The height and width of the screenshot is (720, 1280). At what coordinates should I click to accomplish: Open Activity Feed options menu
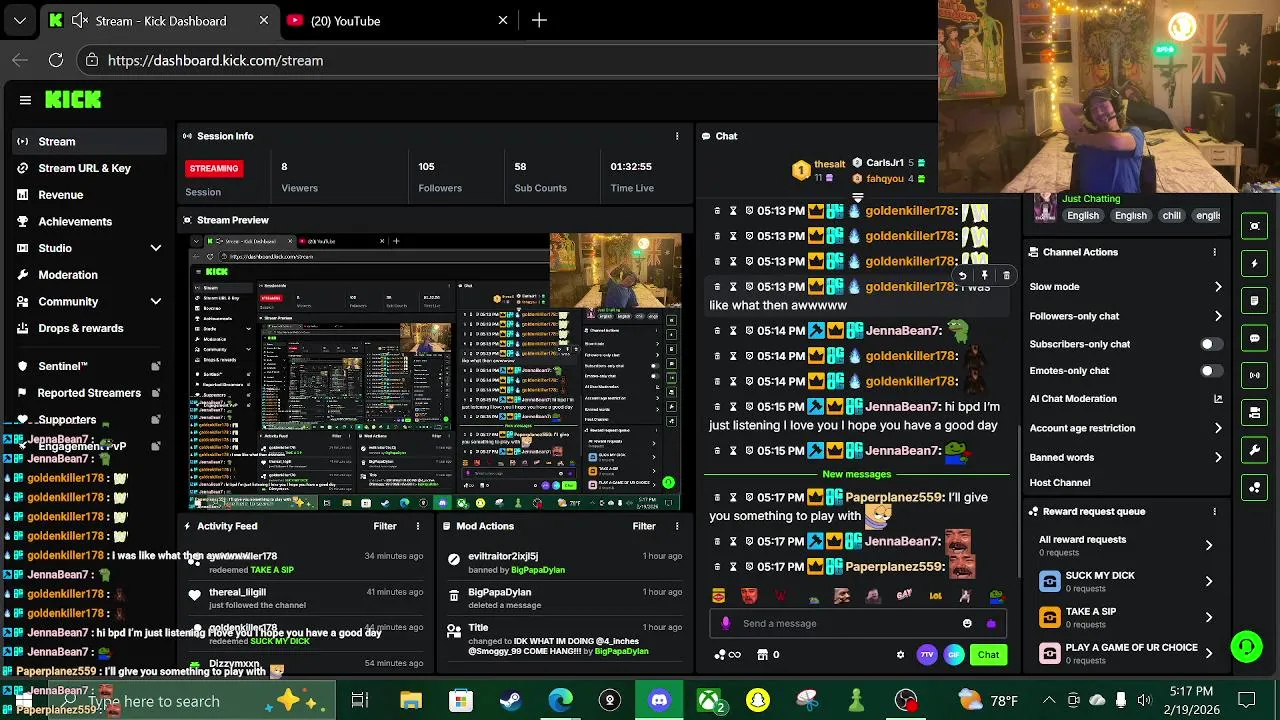pos(418,526)
